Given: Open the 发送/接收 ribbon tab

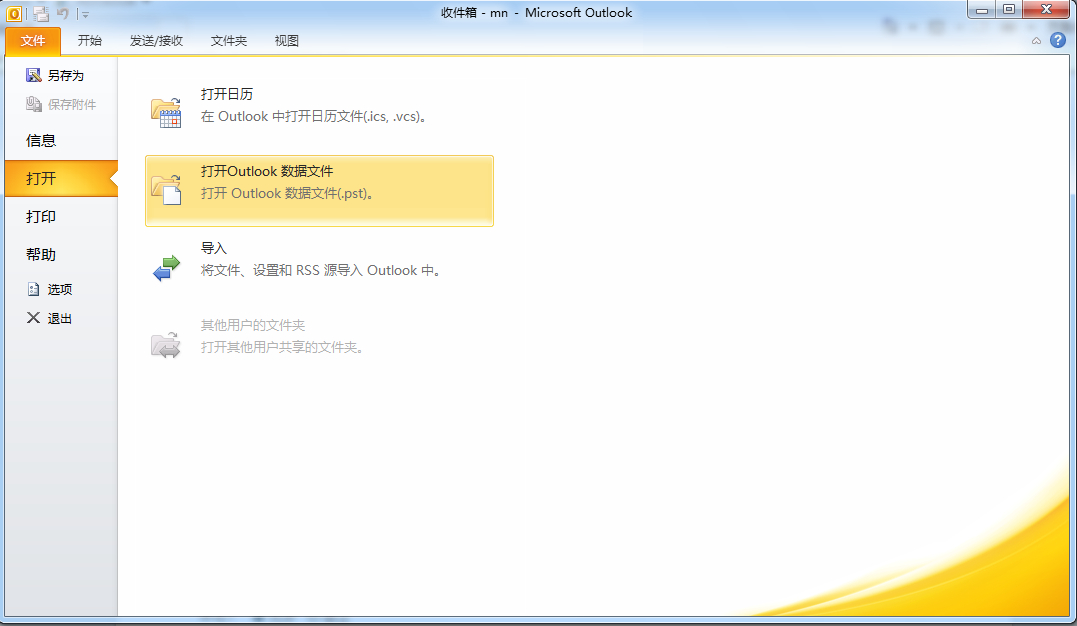Looking at the screenshot, I should (157, 41).
